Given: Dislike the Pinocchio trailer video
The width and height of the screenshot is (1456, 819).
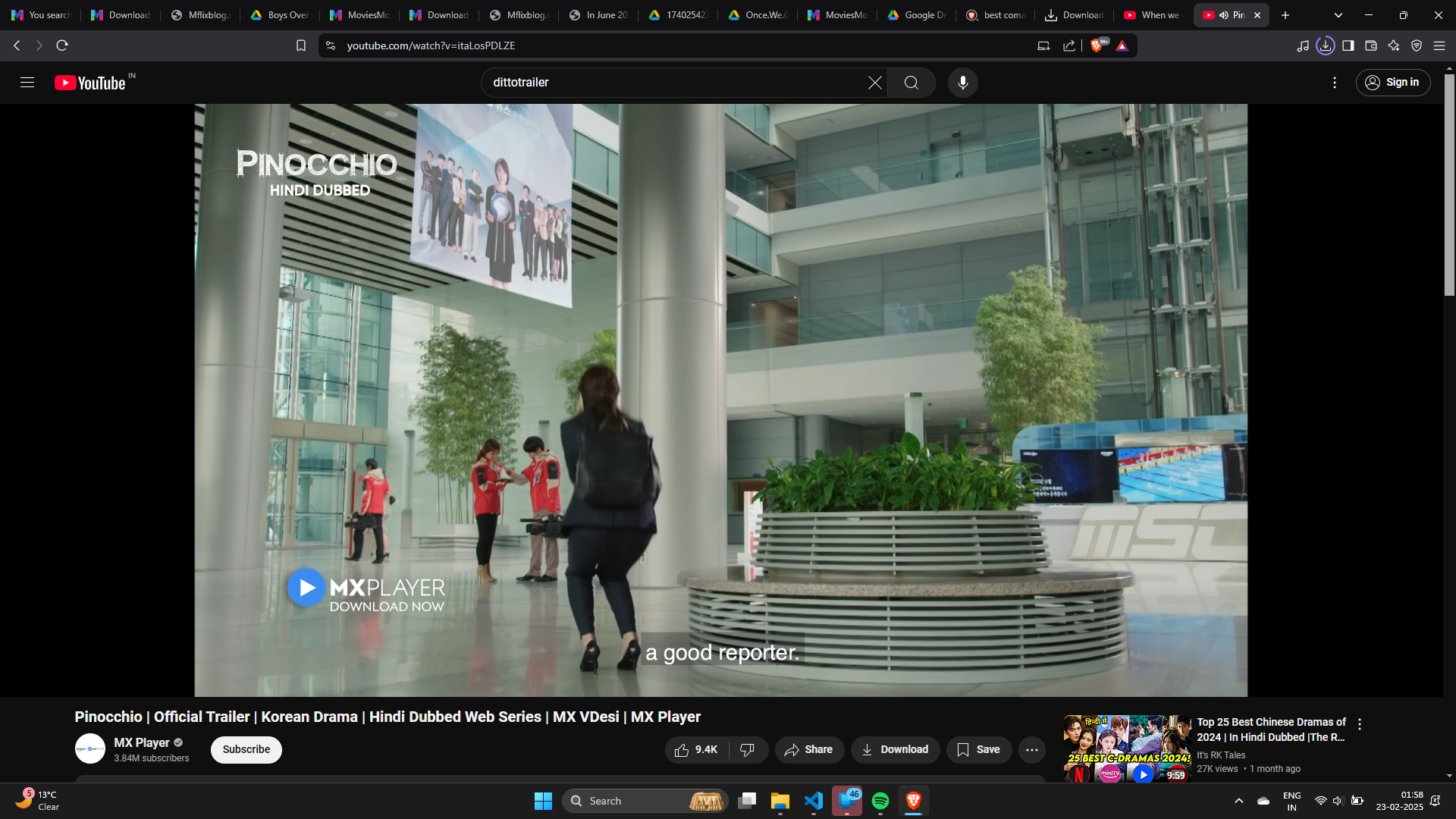Looking at the screenshot, I should pyautogui.click(x=748, y=750).
